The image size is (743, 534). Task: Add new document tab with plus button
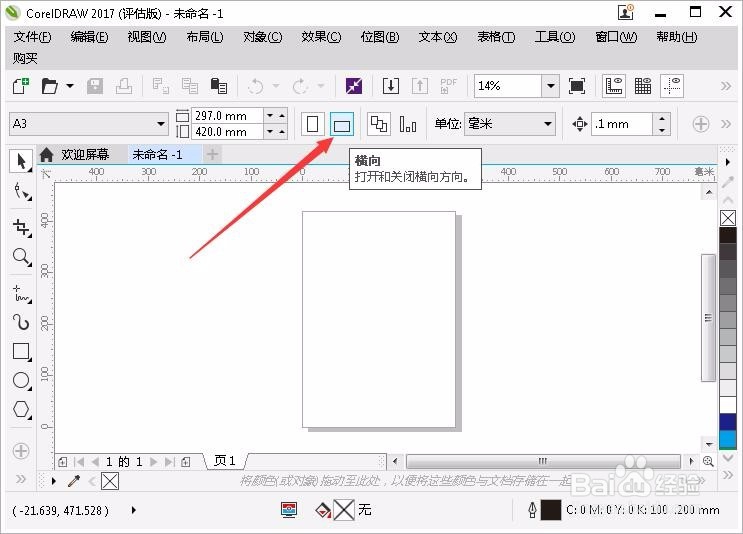coord(213,154)
